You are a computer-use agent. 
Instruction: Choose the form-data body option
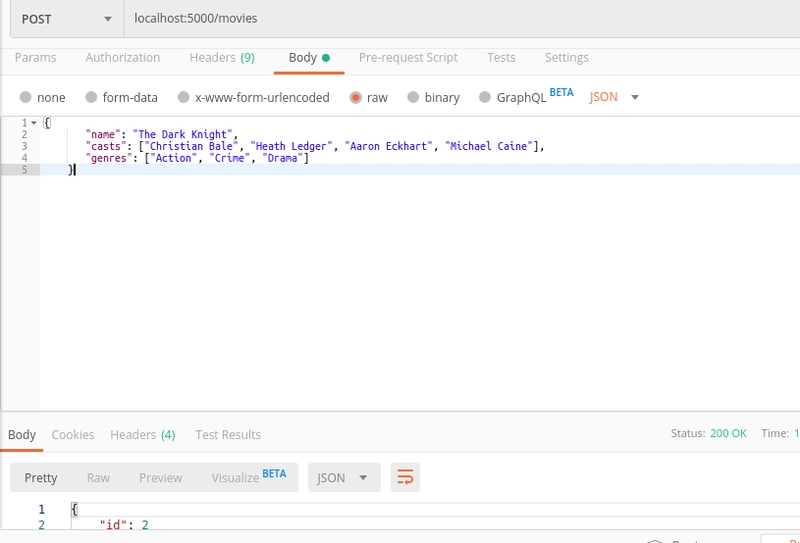tap(91, 97)
